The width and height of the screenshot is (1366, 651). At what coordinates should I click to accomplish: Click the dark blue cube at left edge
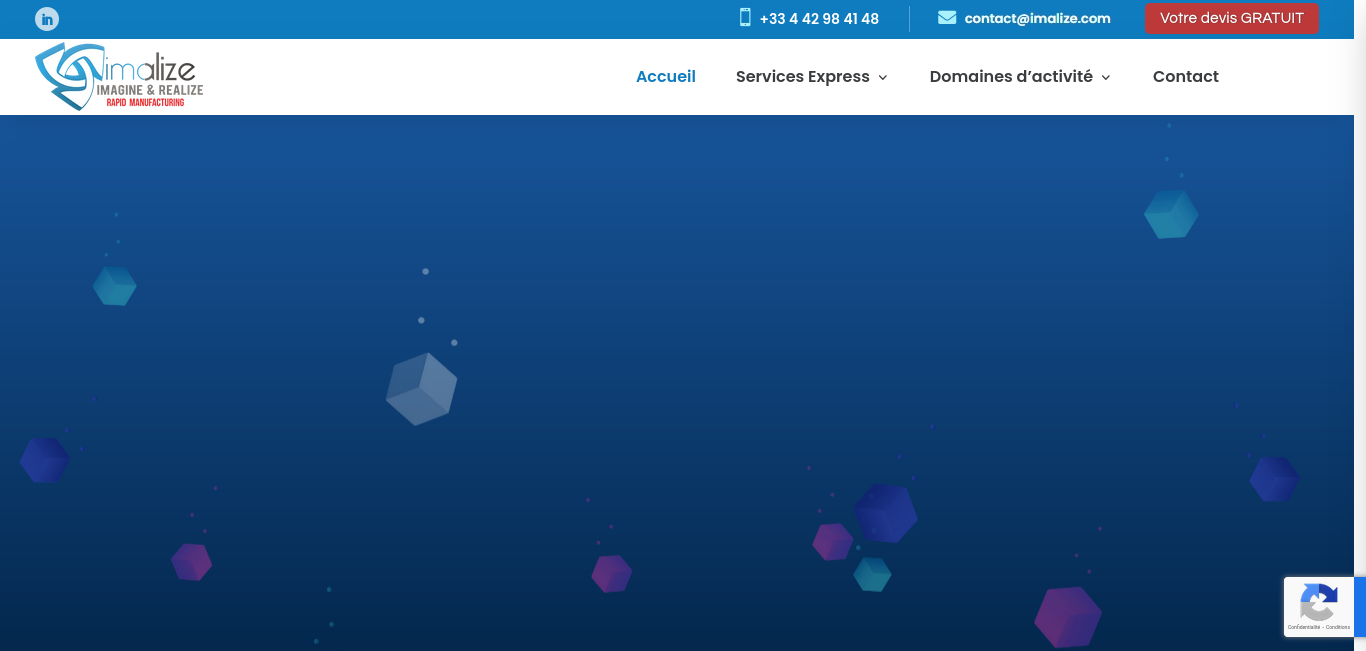click(44, 460)
